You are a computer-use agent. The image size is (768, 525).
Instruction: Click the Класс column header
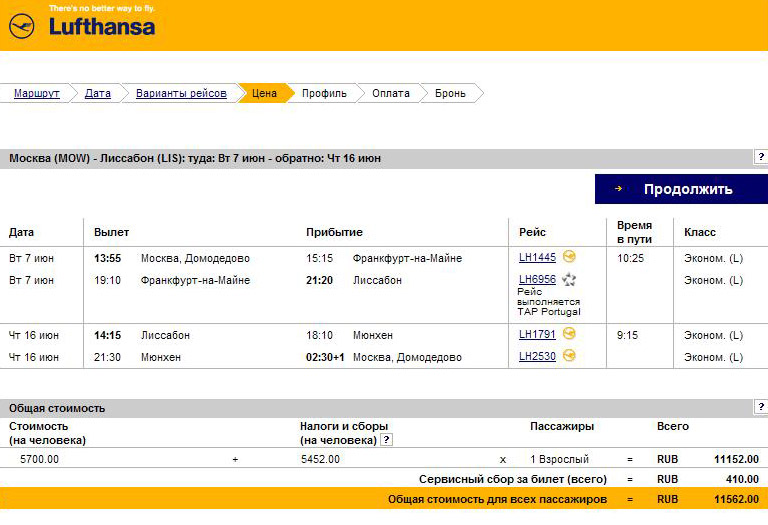[x=700, y=232]
